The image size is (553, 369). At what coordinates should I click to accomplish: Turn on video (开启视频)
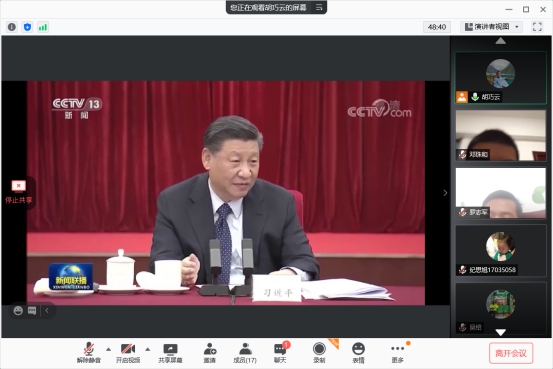128,353
